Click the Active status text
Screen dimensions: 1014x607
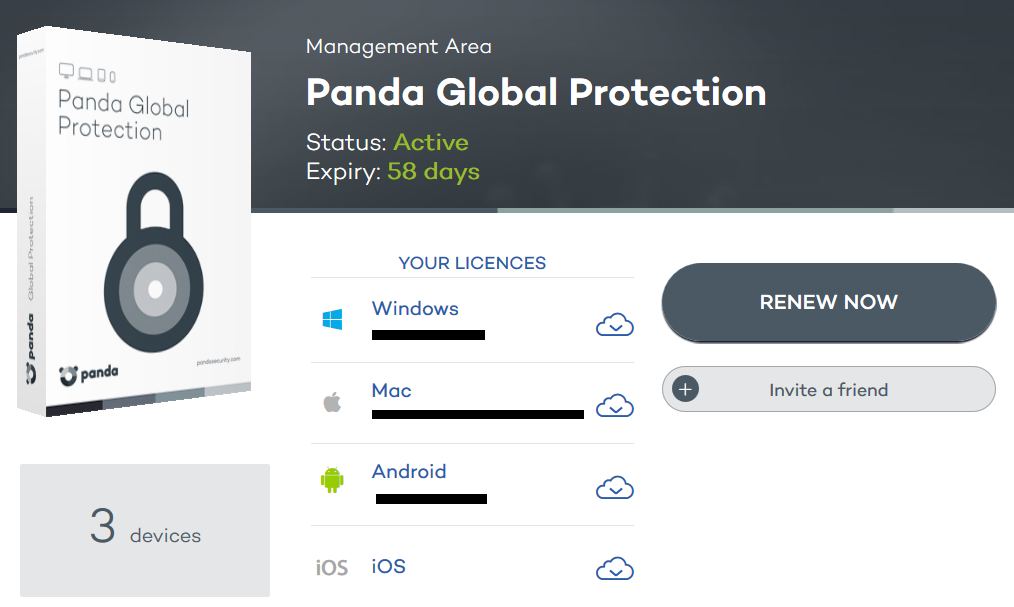(x=432, y=142)
